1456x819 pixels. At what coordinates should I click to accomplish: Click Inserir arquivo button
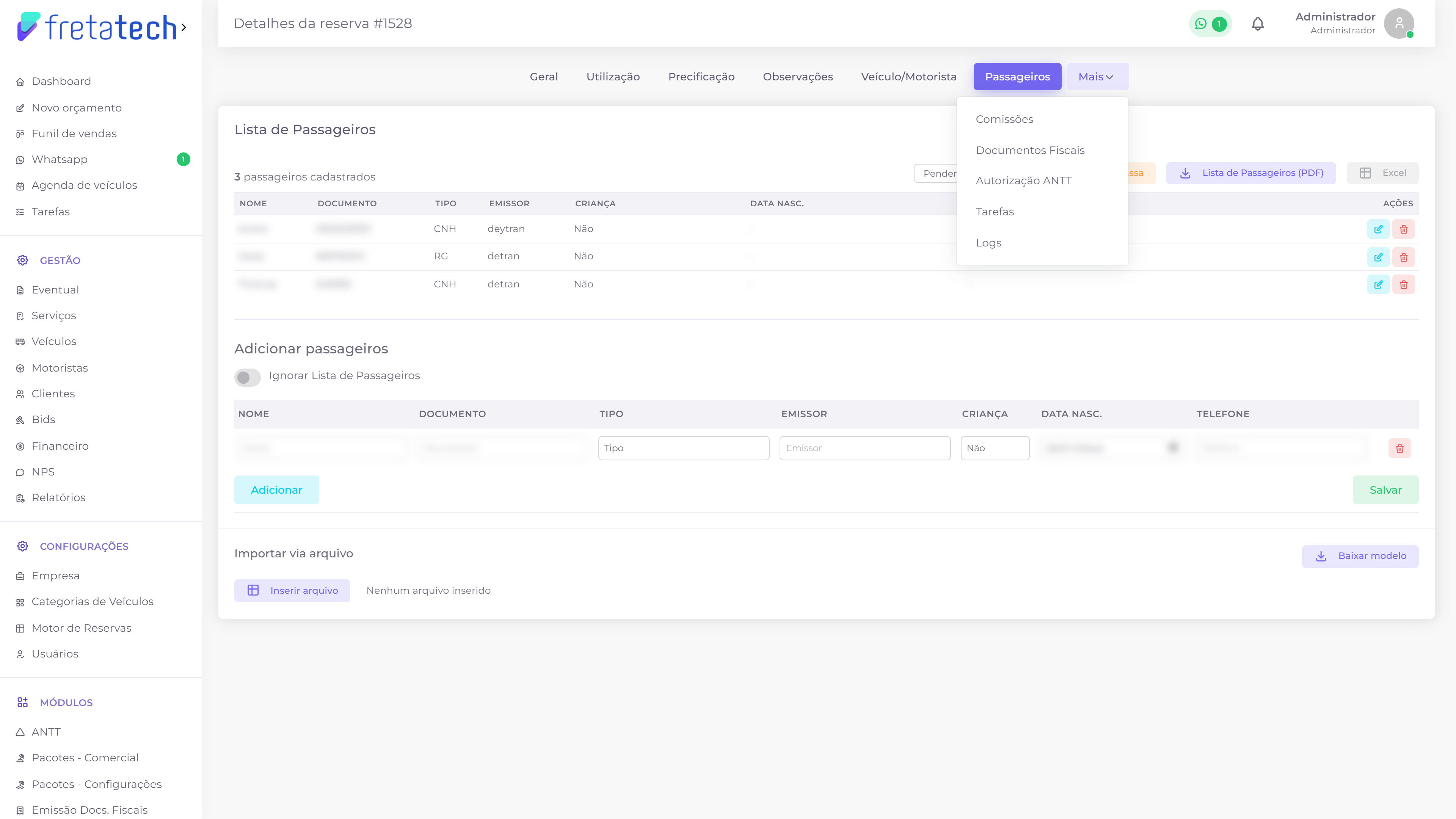[292, 591]
